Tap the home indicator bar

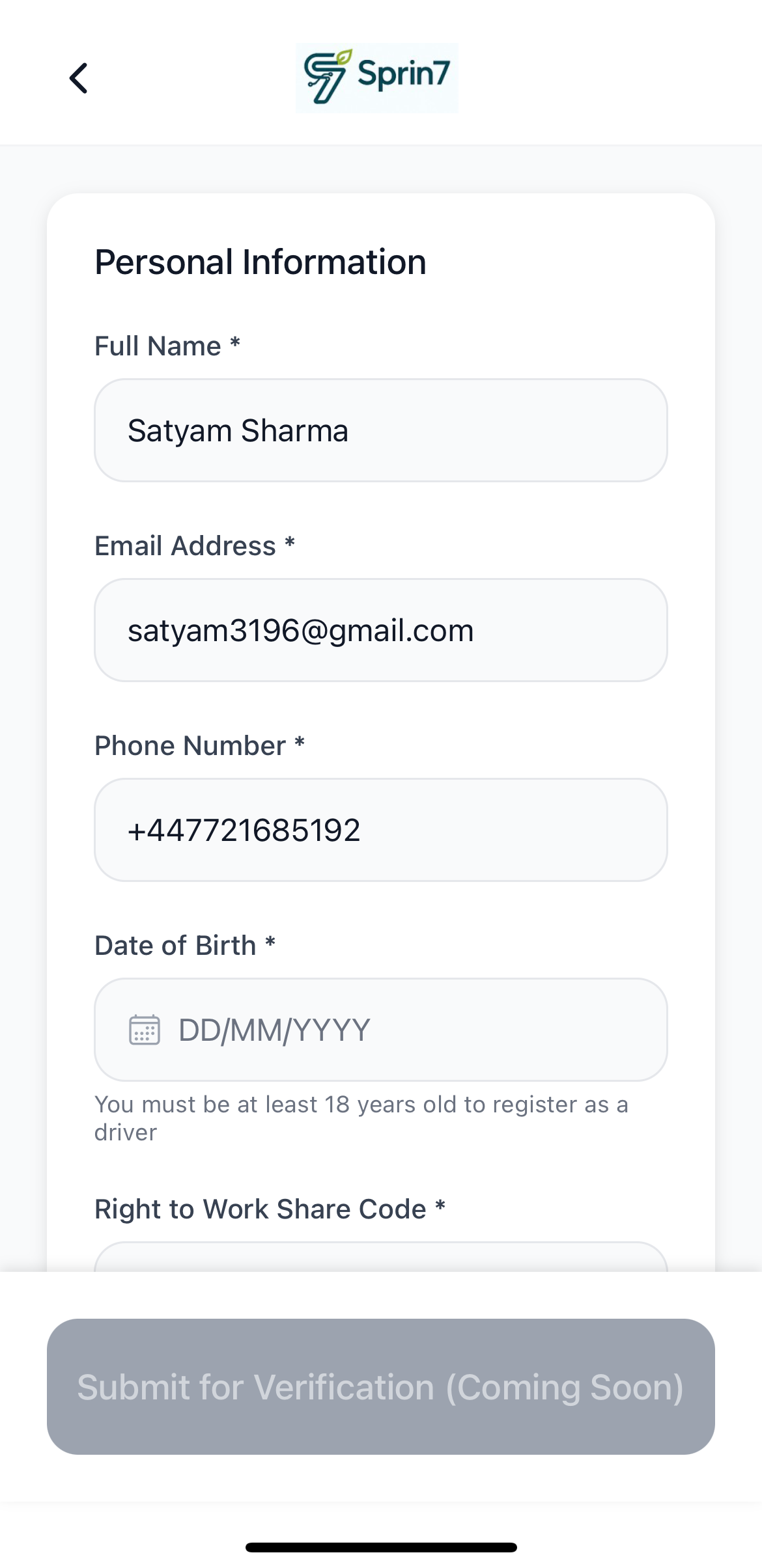(381, 1547)
